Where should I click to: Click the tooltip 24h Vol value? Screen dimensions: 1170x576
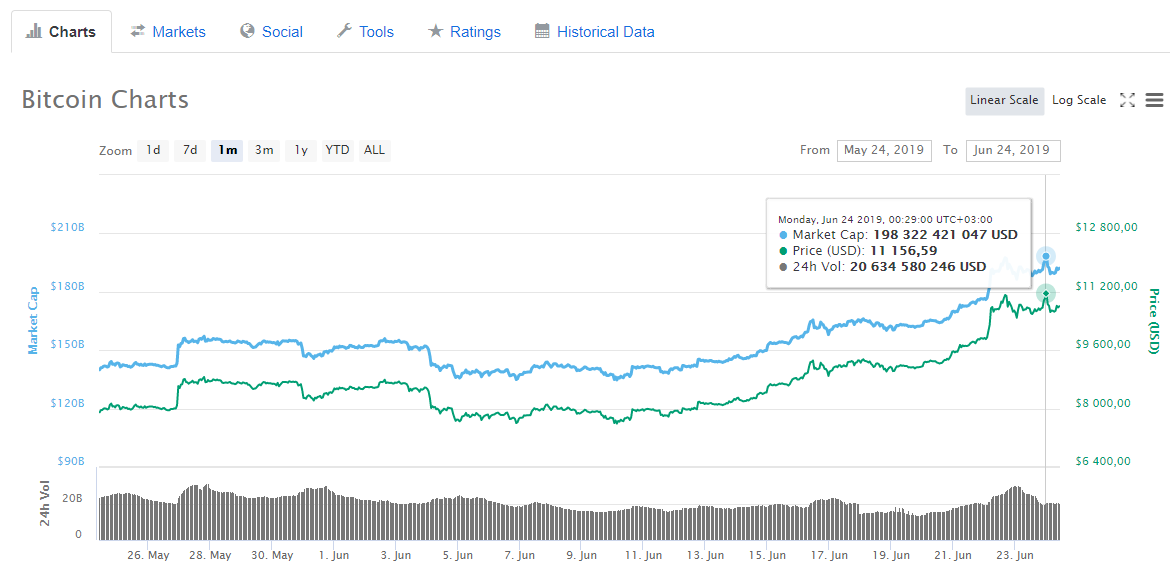tap(917, 266)
